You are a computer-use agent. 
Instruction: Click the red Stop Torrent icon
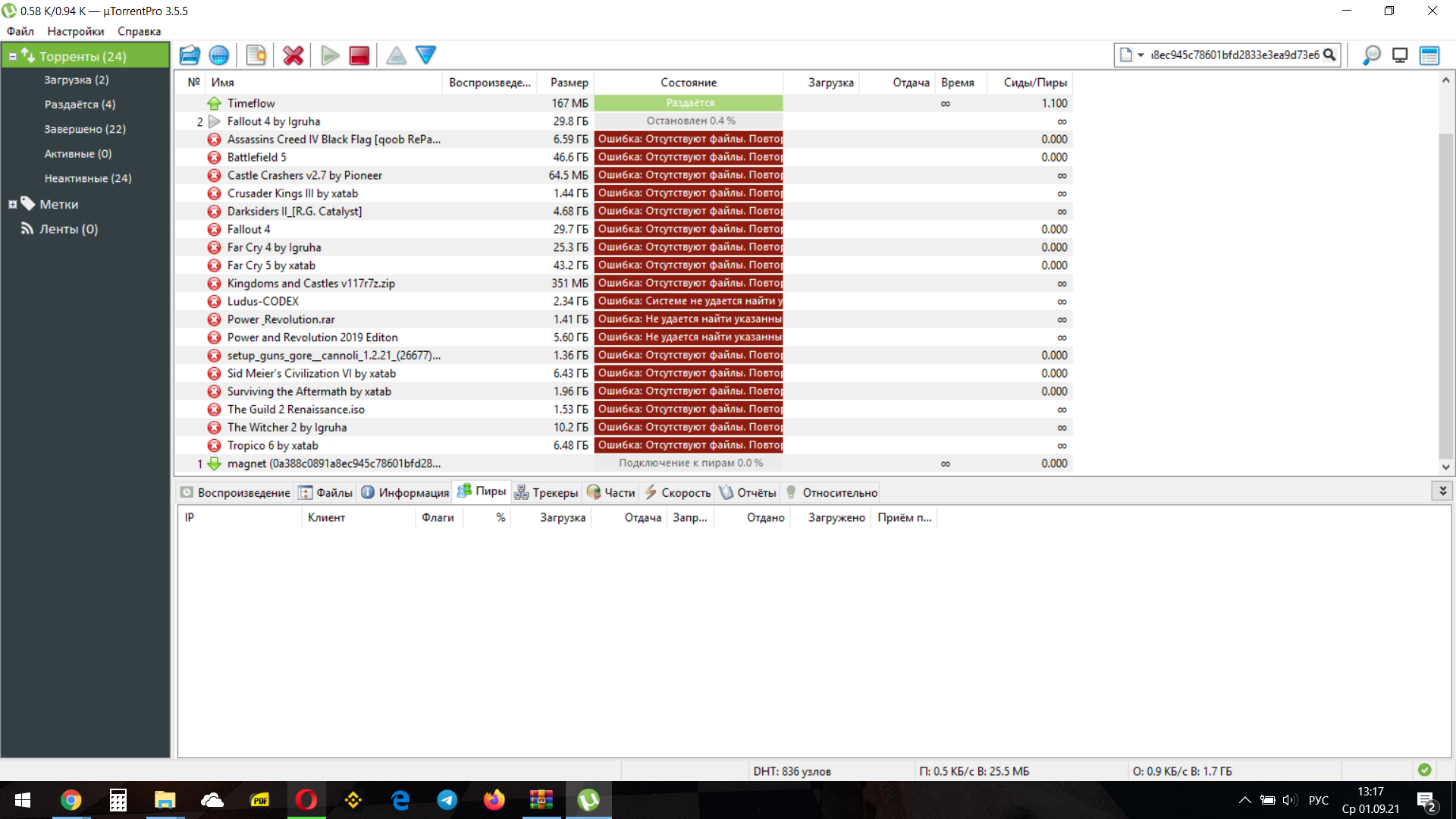[x=359, y=55]
